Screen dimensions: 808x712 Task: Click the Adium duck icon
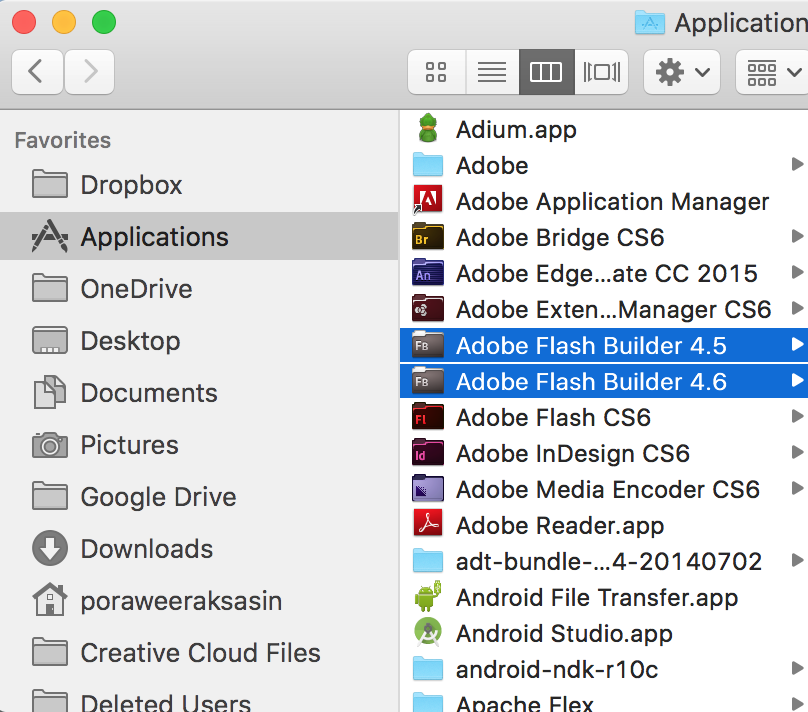point(428,128)
